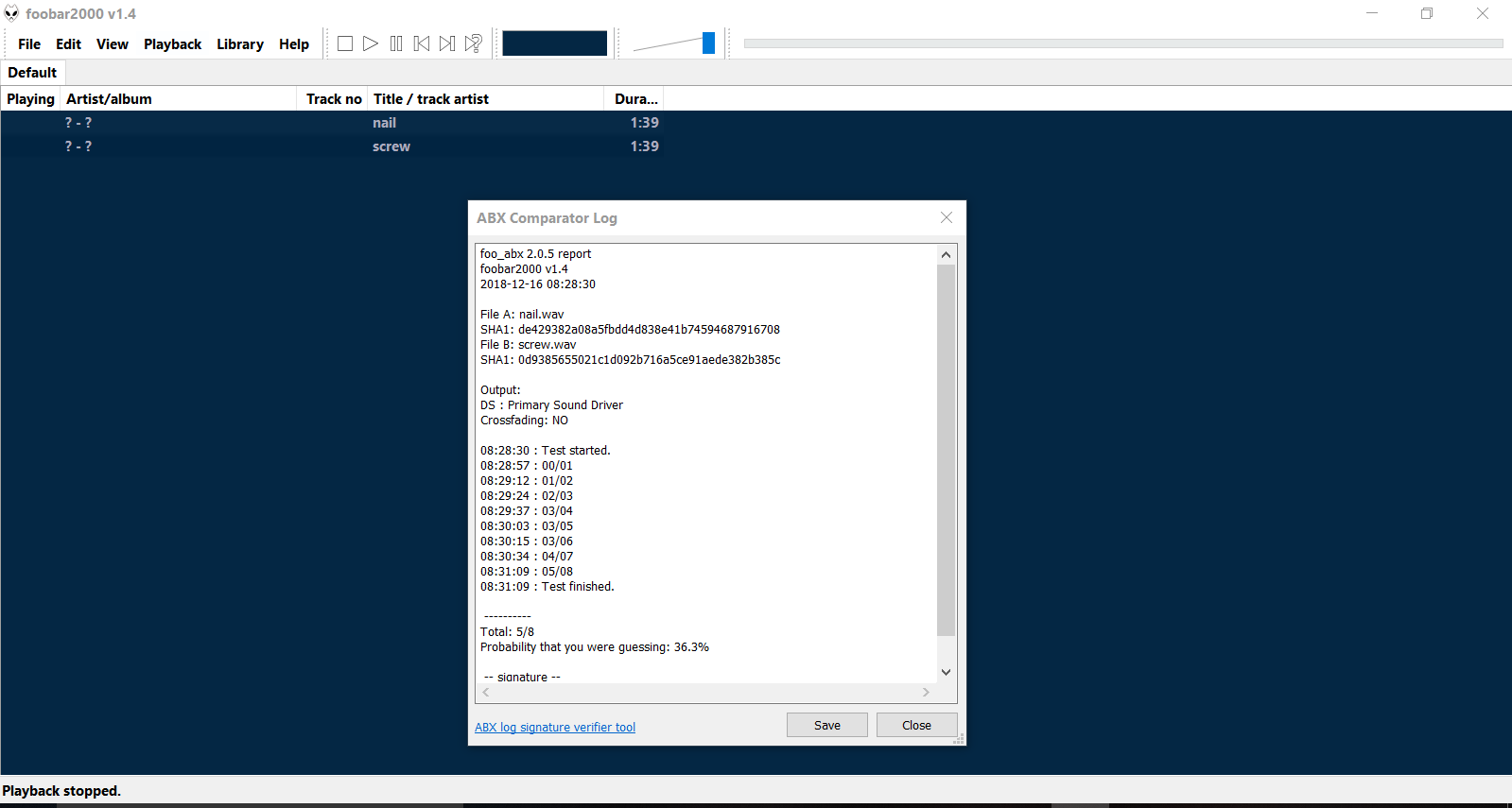Open the ABX log signature verifier tool link

click(555, 728)
